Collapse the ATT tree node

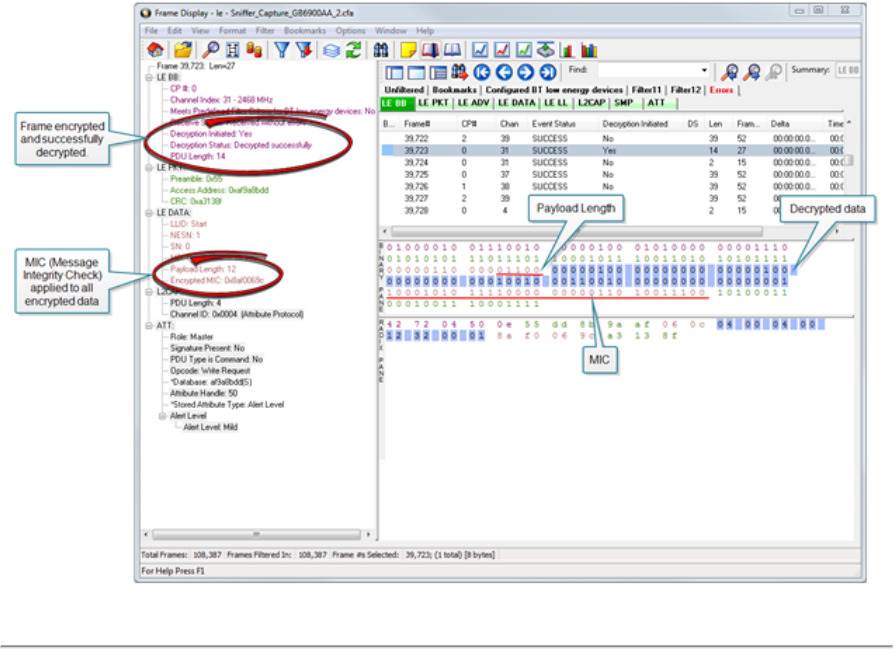[148, 326]
